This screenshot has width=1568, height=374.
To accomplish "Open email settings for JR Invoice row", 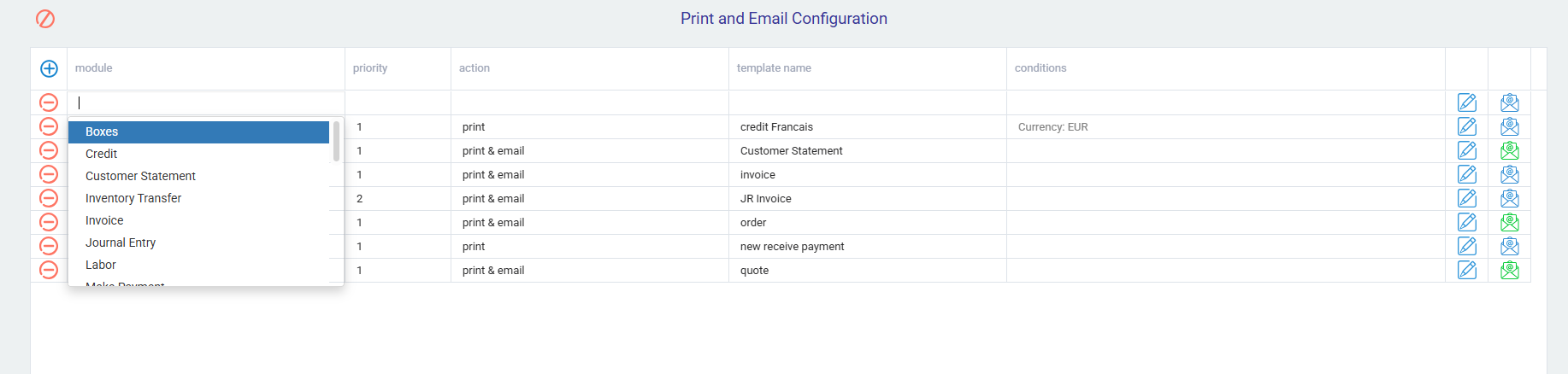I will click(x=1509, y=198).
